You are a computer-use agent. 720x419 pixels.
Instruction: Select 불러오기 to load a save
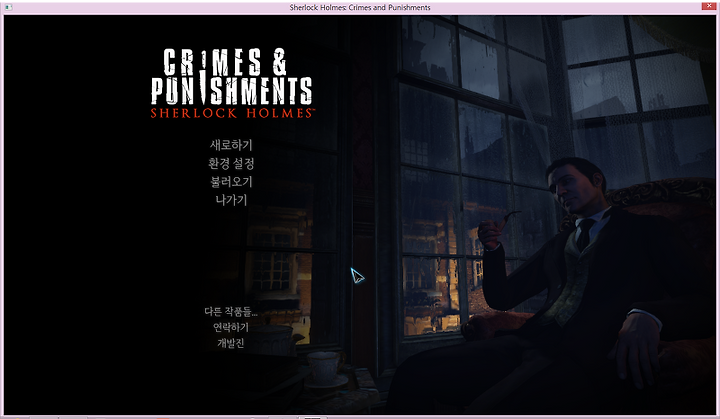click(231, 182)
